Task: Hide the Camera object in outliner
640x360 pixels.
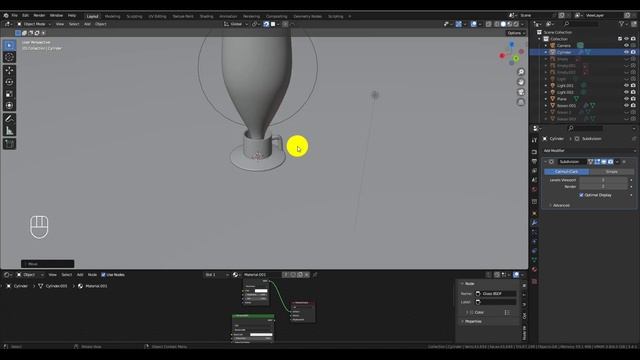Action: [626, 46]
